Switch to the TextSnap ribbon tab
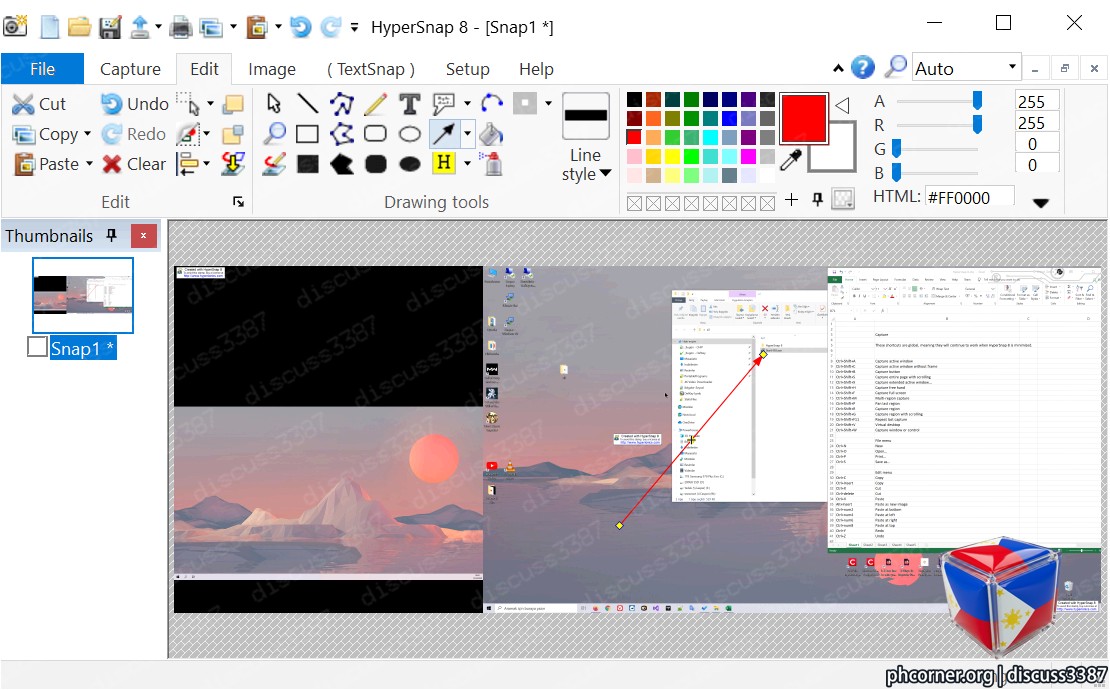 click(370, 69)
